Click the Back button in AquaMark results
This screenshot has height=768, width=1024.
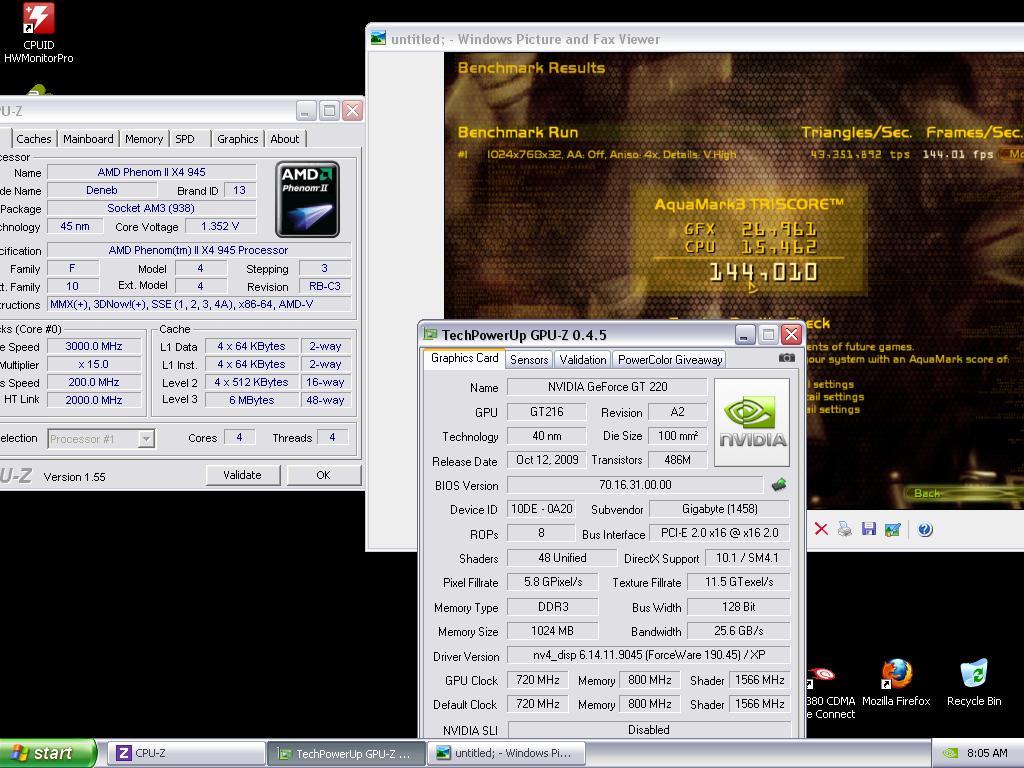[927, 493]
